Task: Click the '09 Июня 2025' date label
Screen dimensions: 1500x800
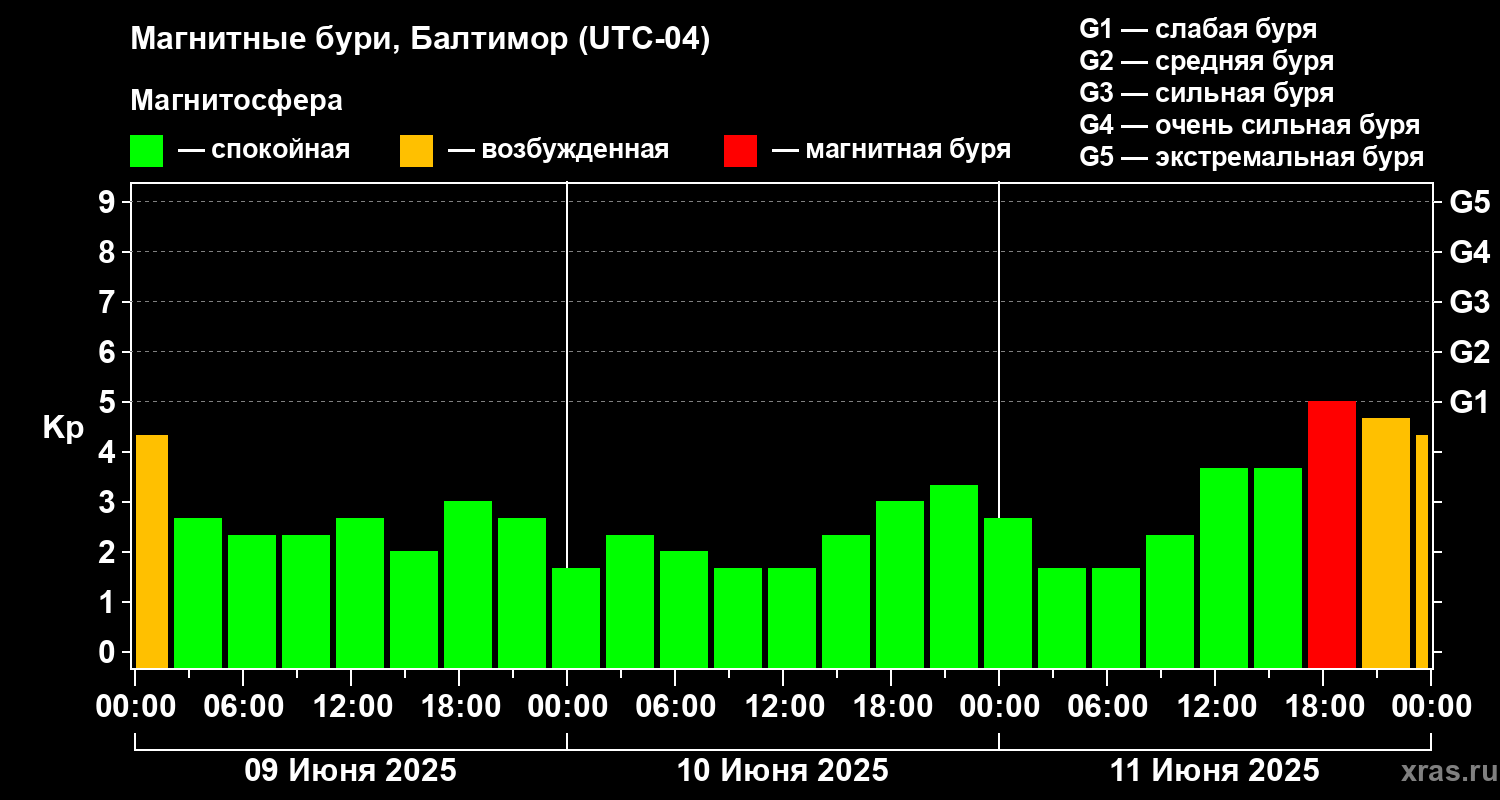Action: pyautogui.click(x=351, y=771)
